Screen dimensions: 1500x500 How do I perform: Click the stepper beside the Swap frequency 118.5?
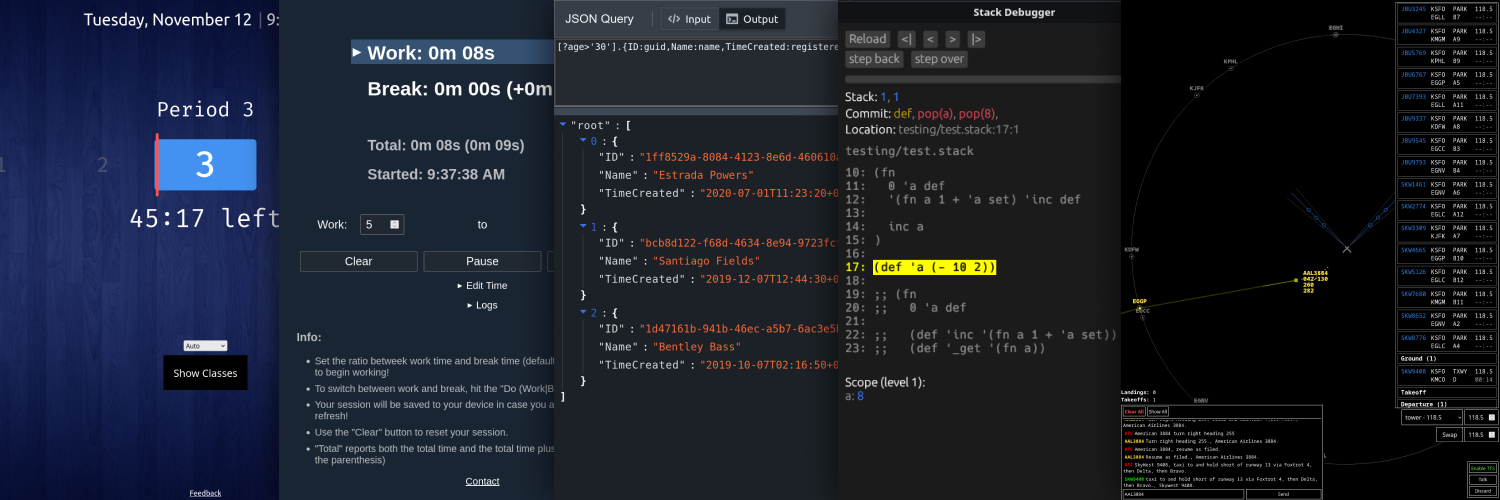1492,435
